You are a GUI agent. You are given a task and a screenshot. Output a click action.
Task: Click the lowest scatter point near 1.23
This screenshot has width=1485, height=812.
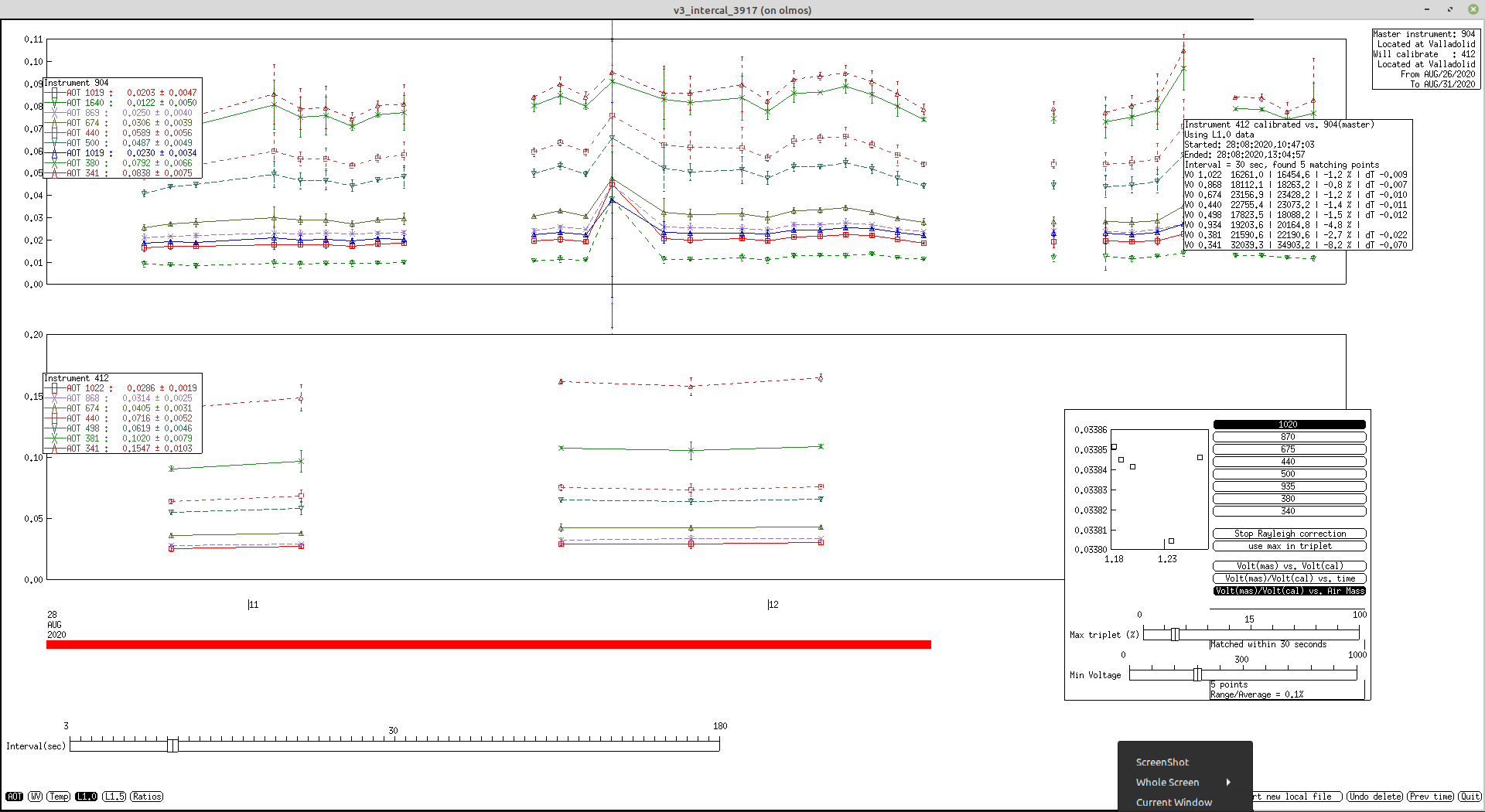[1171, 541]
